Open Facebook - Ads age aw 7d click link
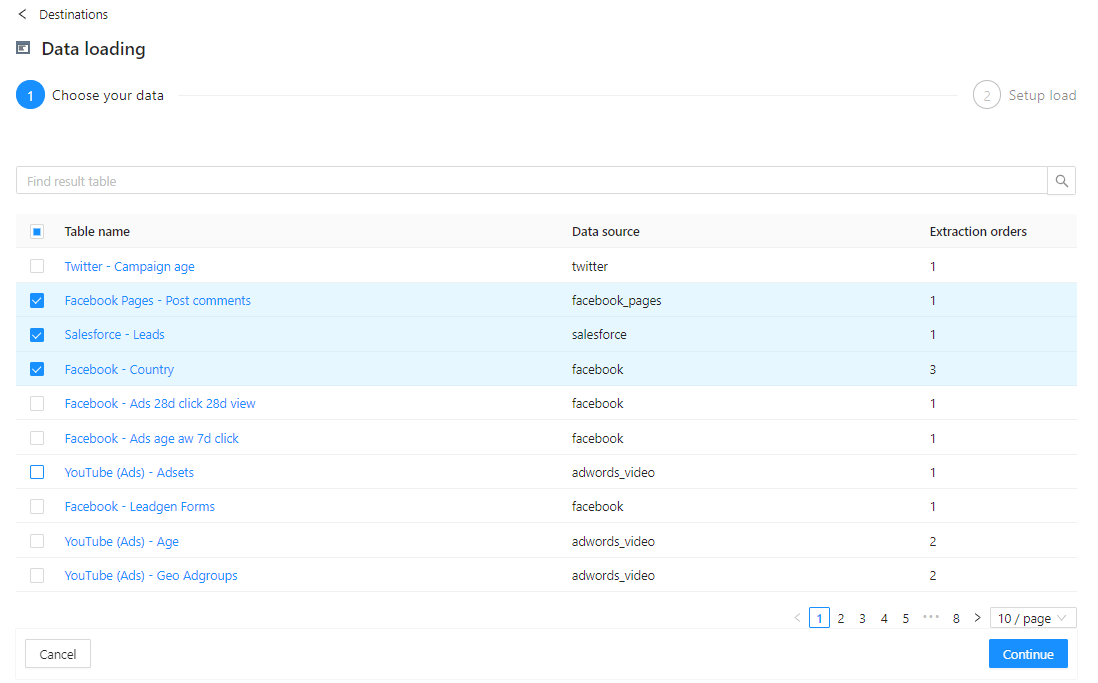The width and height of the screenshot is (1098, 683). pyautogui.click(x=151, y=438)
